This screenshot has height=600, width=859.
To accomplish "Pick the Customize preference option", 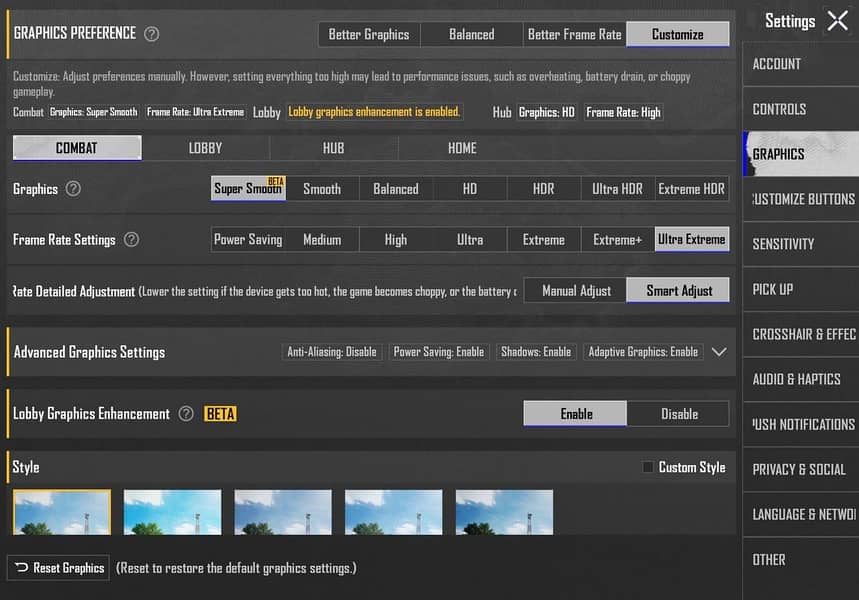I will tap(678, 35).
